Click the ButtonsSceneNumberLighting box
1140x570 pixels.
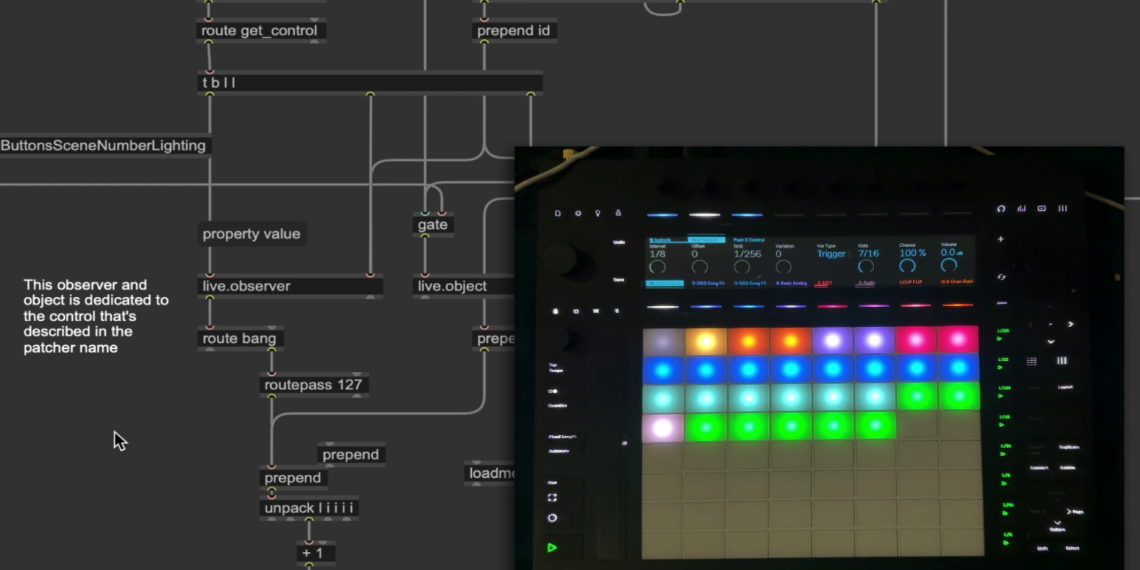[x=104, y=146]
